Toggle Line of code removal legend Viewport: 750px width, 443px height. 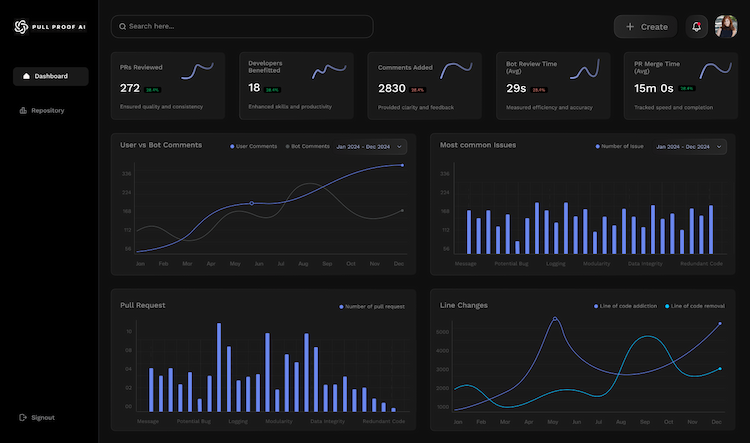click(x=692, y=305)
